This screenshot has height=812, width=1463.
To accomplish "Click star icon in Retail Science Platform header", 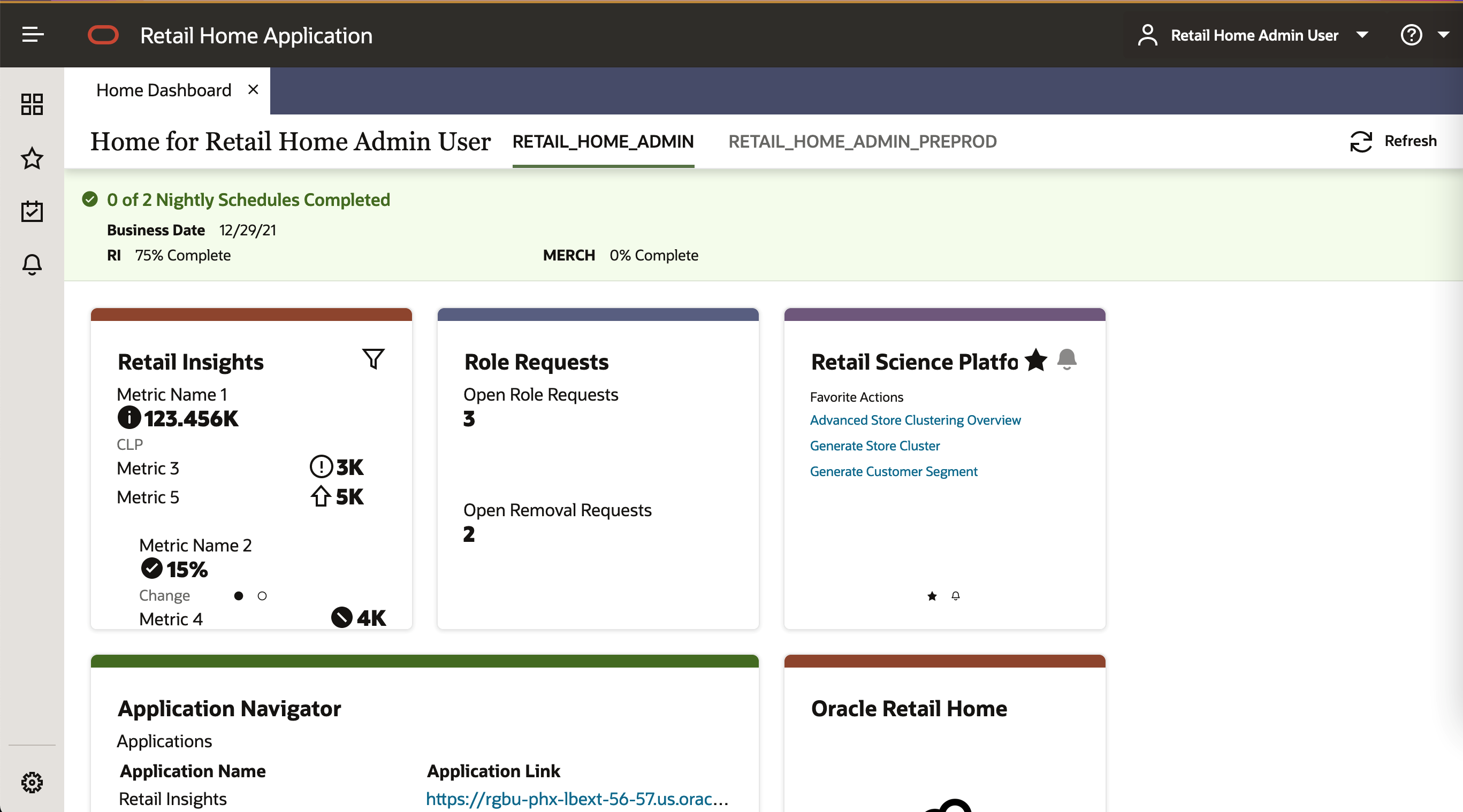I will pos(1036,359).
